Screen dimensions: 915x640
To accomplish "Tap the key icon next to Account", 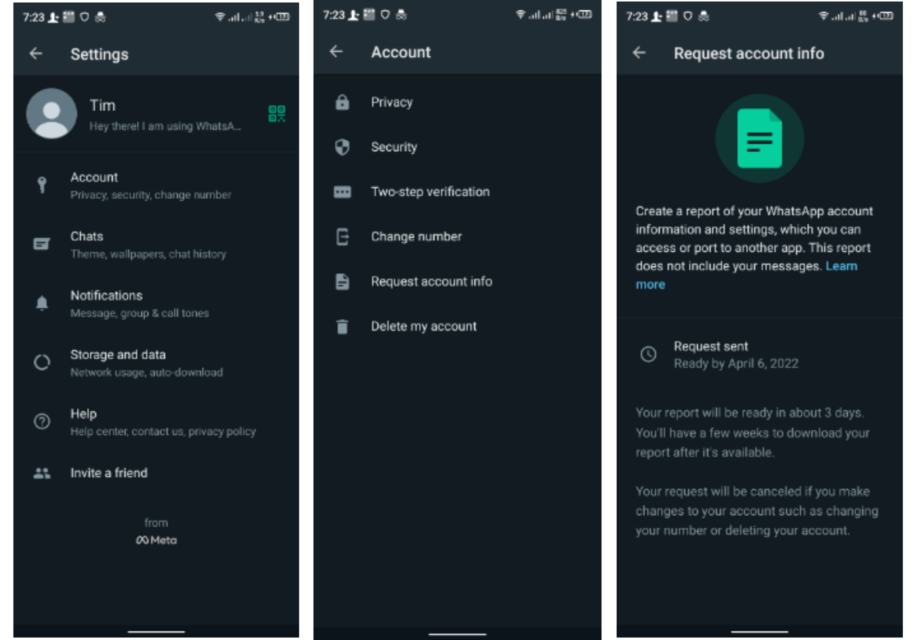I will [41, 185].
